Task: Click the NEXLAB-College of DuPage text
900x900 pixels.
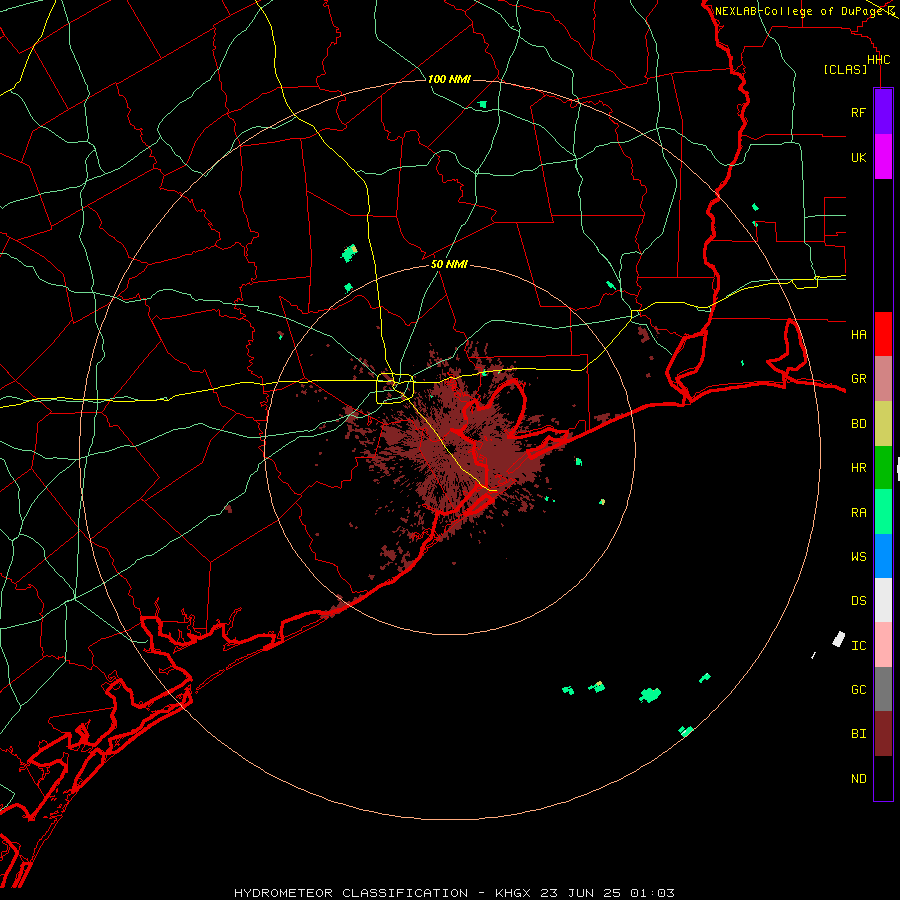Action: tap(799, 11)
